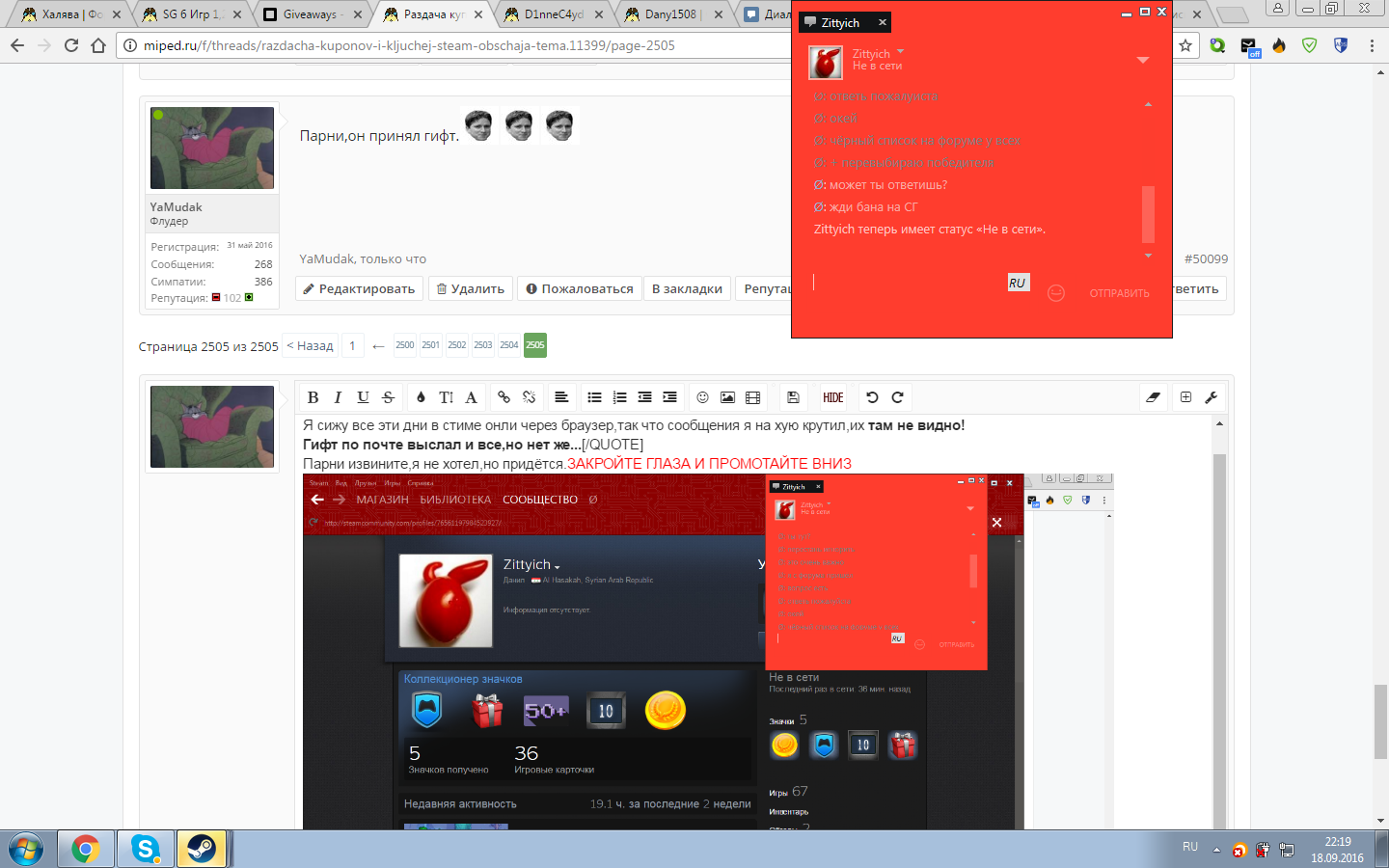The width and height of the screenshot is (1389, 868).
Task: Switch to the SG 6 Игр tab
Action: point(183,14)
